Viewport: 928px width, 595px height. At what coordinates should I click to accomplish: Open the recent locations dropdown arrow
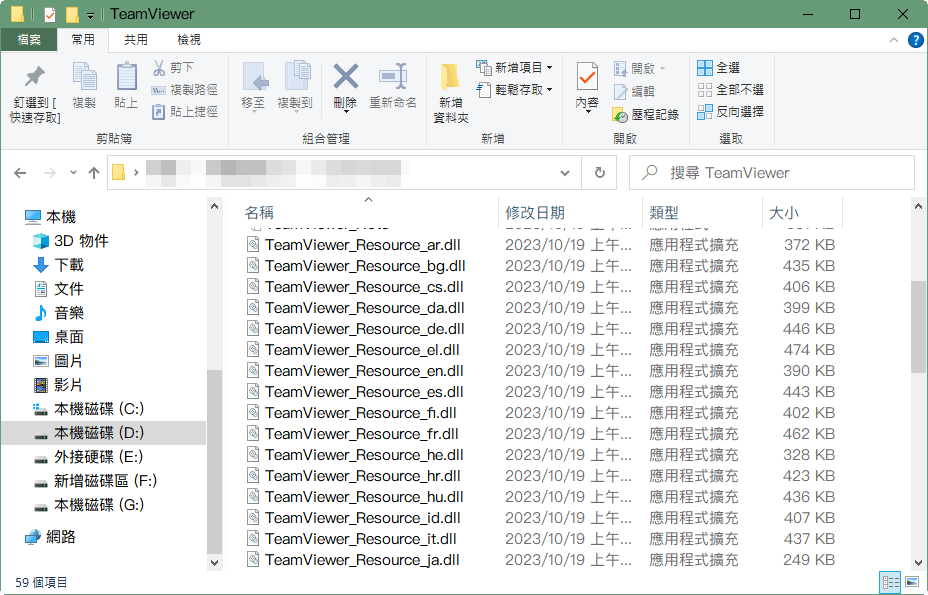coord(73,173)
